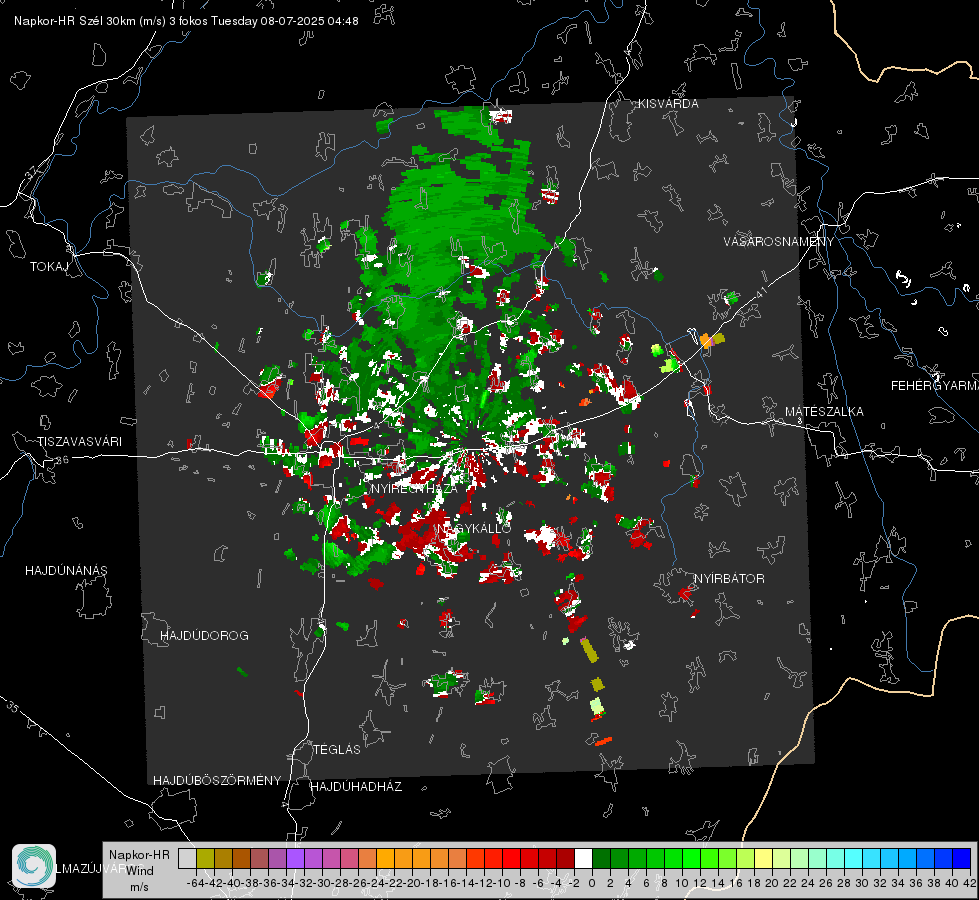Click the legend value label -64

pos(196,883)
